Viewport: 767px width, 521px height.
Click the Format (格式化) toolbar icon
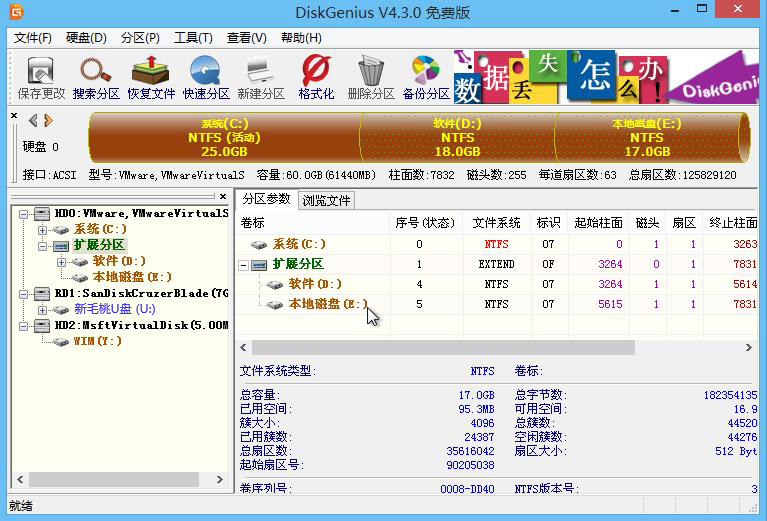[x=316, y=77]
